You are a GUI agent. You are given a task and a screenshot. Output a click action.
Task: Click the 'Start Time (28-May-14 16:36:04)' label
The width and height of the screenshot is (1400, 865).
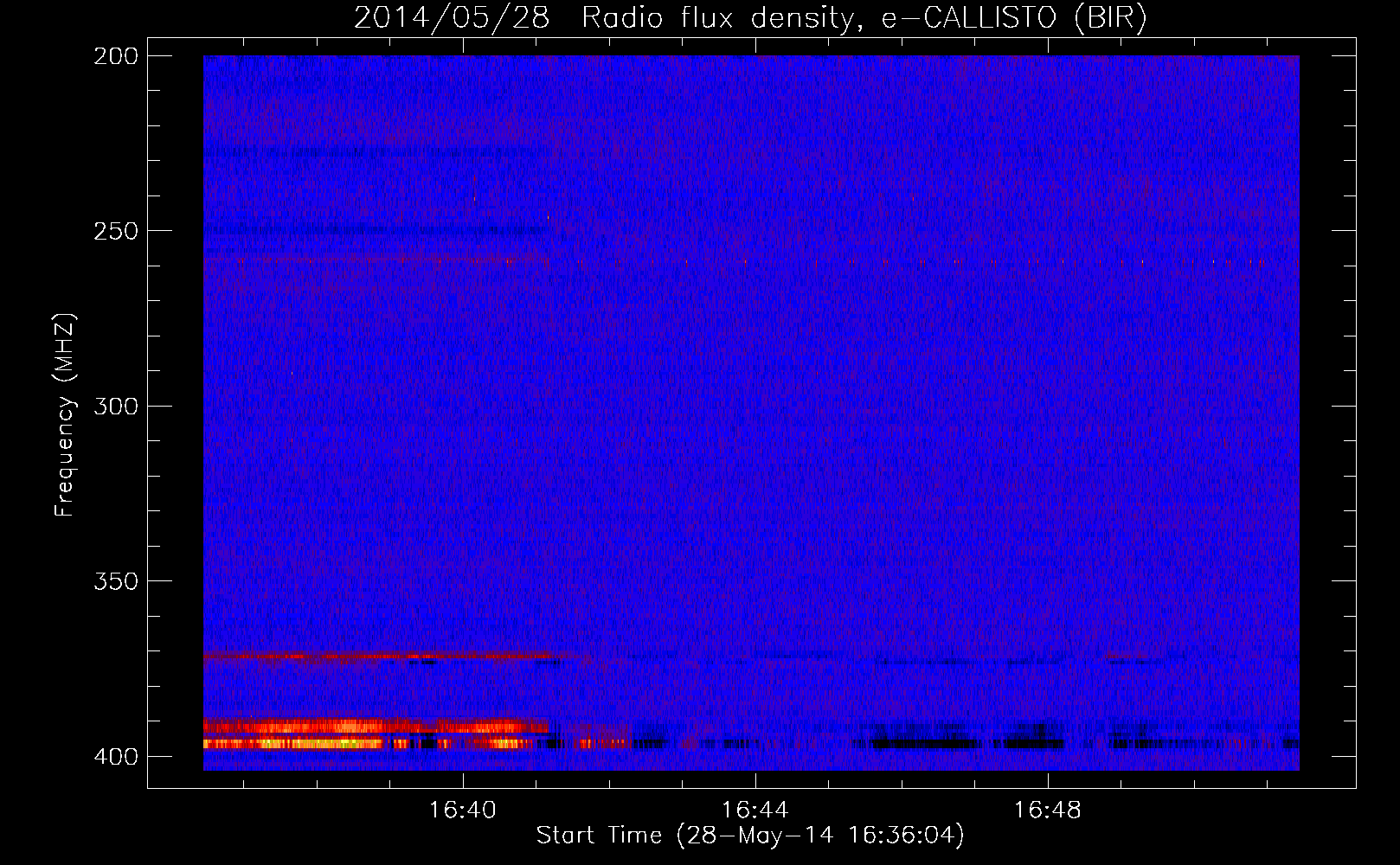[x=750, y=836]
